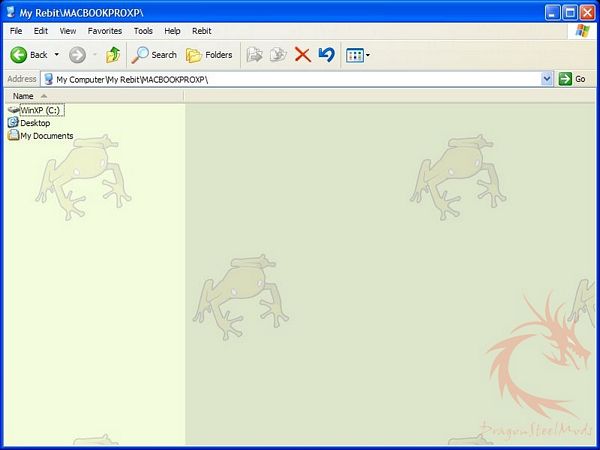Select the WinXP (C:) drive
Viewport: 600px width, 450px height.
pos(40,110)
